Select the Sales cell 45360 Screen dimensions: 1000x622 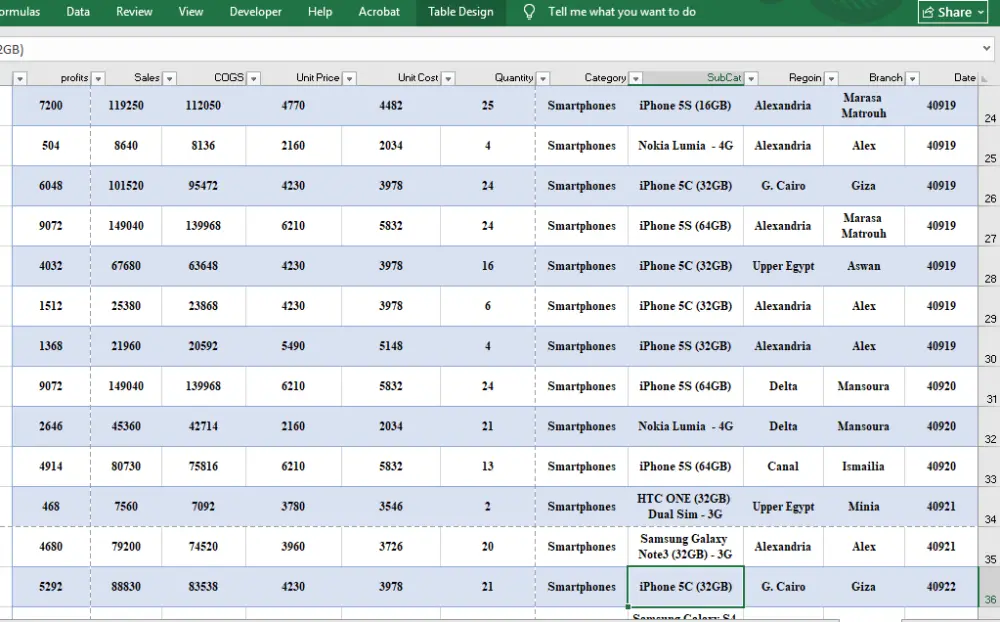[x=126, y=426]
